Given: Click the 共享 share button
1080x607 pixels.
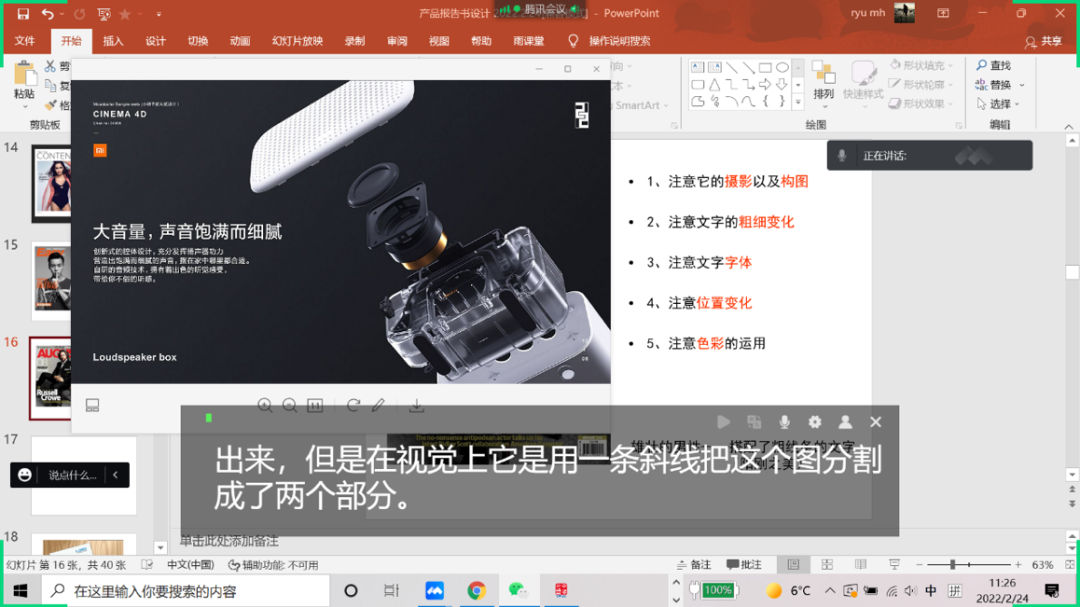Looking at the screenshot, I should (x=1044, y=41).
